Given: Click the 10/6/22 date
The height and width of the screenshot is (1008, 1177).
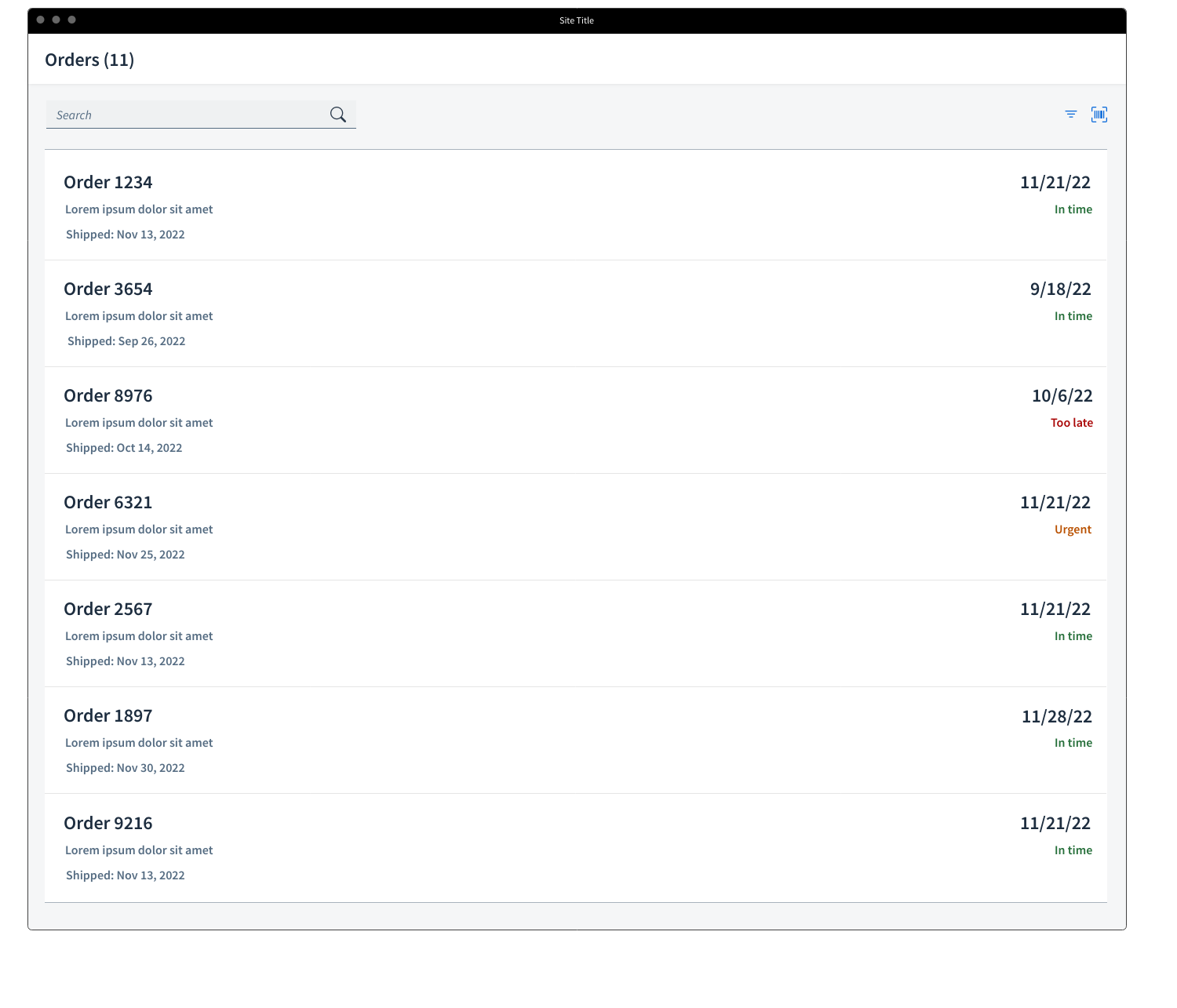Looking at the screenshot, I should tap(1062, 396).
